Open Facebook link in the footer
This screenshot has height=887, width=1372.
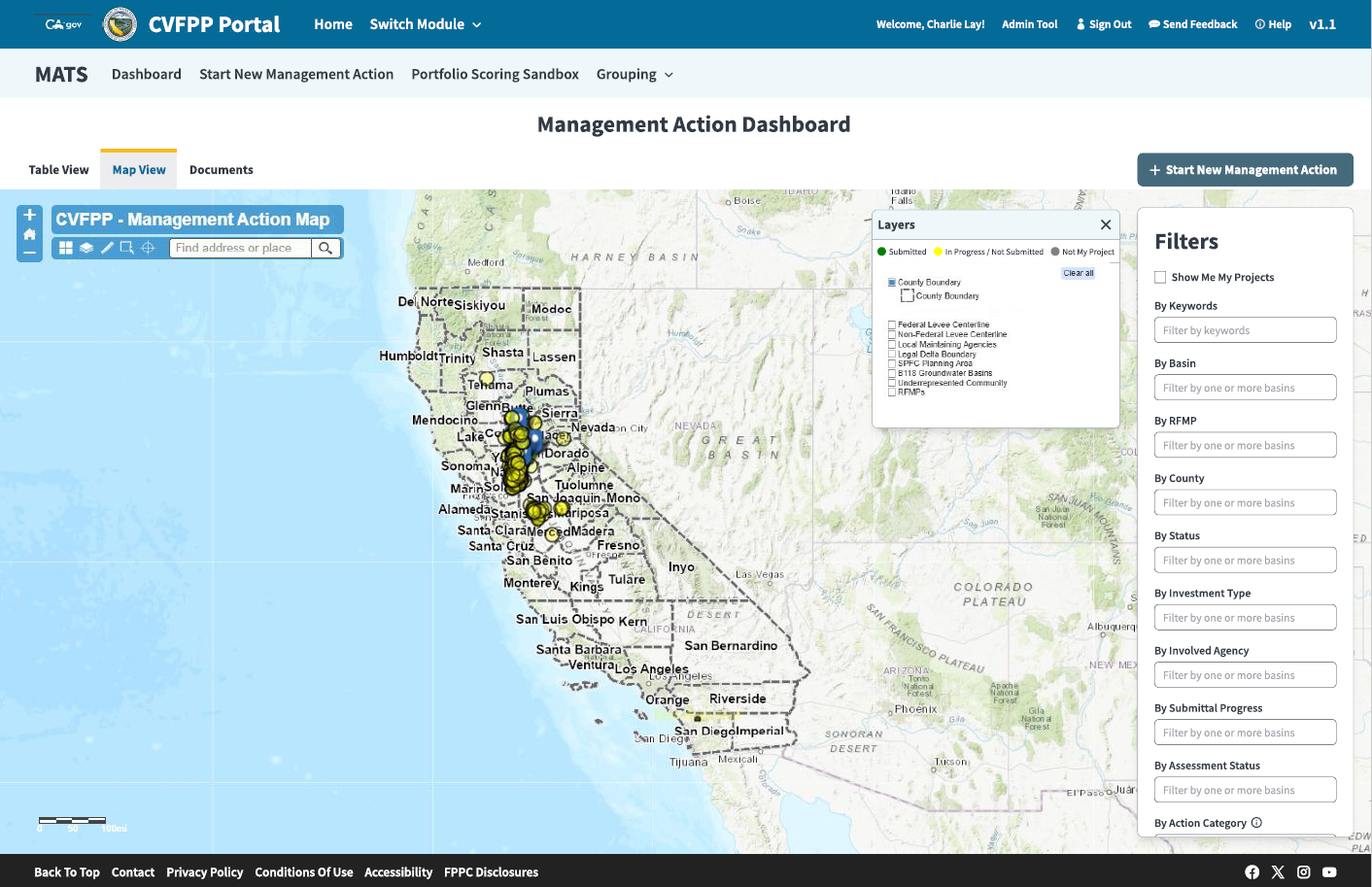pos(1252,872)
